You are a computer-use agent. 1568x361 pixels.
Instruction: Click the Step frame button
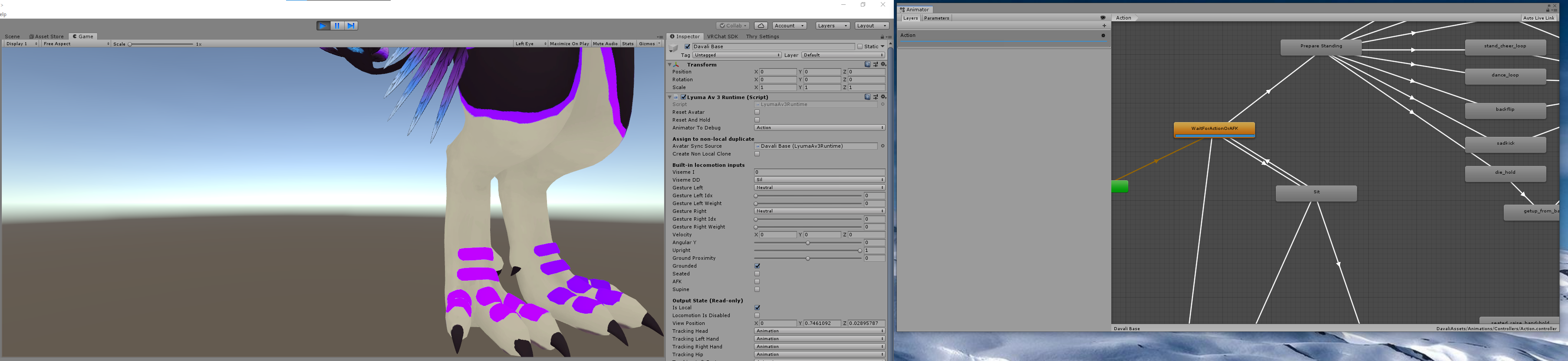coord(351,26)
